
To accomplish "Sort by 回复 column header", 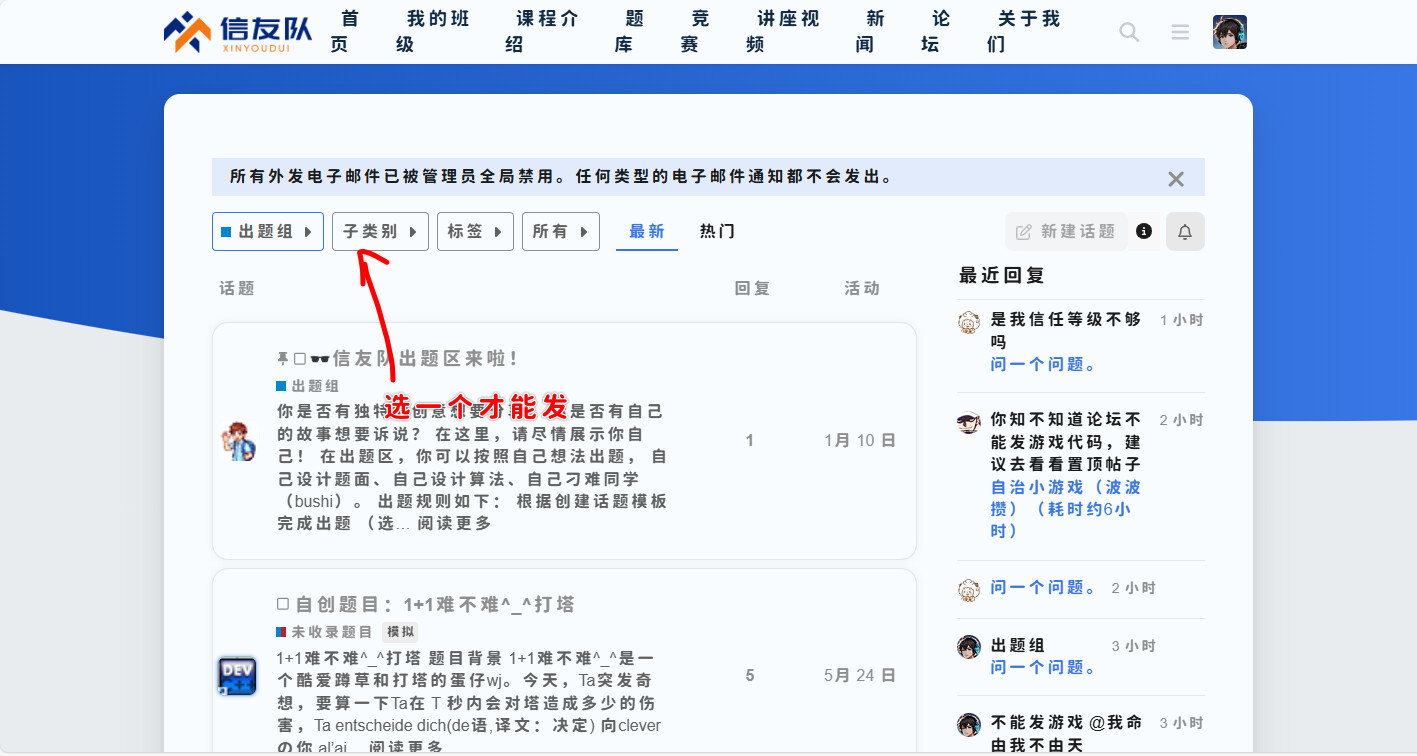I will (x=752, y=288).
